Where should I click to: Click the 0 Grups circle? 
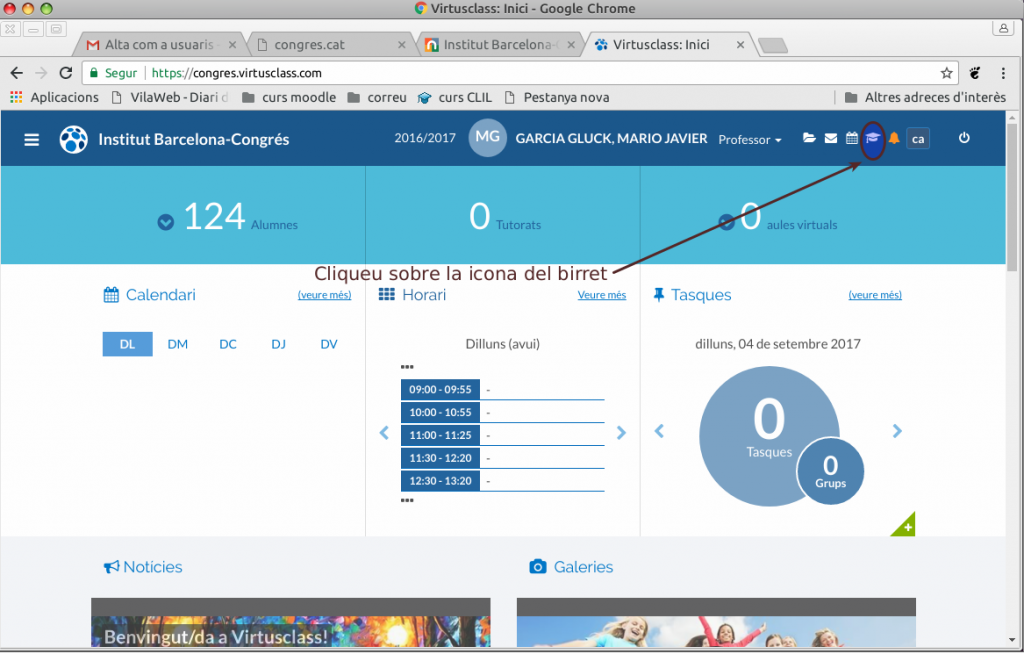[x=830, y=471]
